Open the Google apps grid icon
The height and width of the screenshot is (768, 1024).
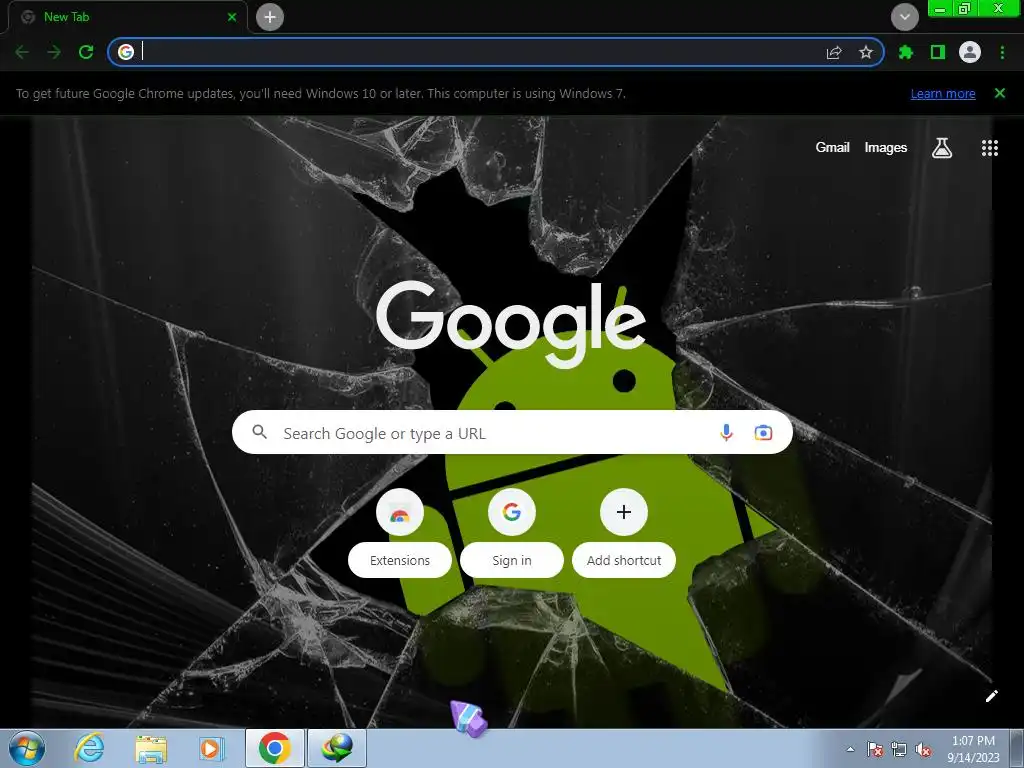pos(990,148)
